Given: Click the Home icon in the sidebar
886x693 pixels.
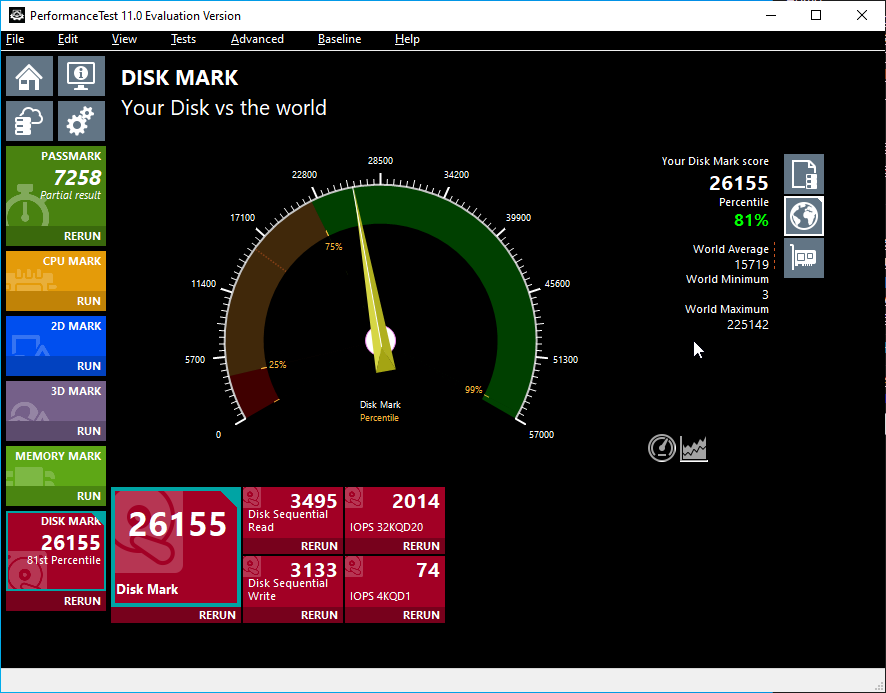Looking at the screenshot, I should (30, 76).
